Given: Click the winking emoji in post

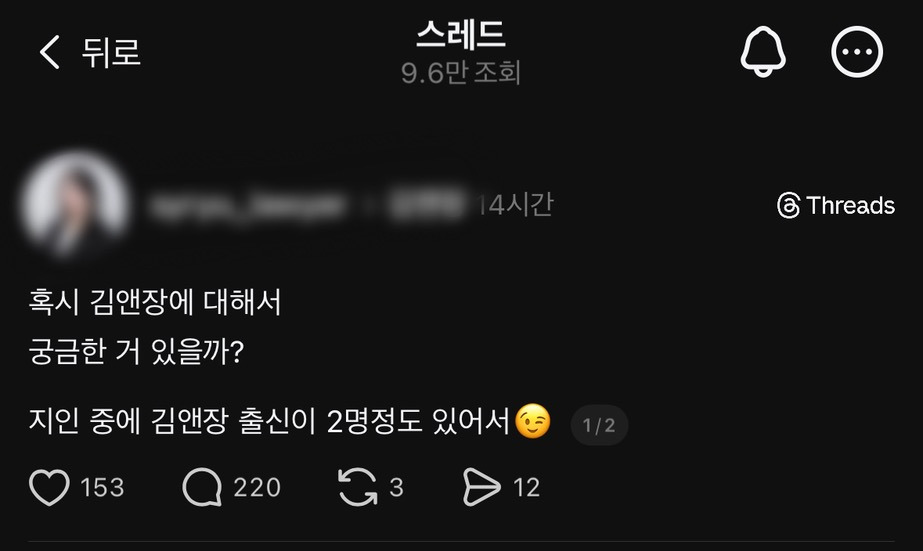Looking at the screenshot, I should tap(533, 421).
